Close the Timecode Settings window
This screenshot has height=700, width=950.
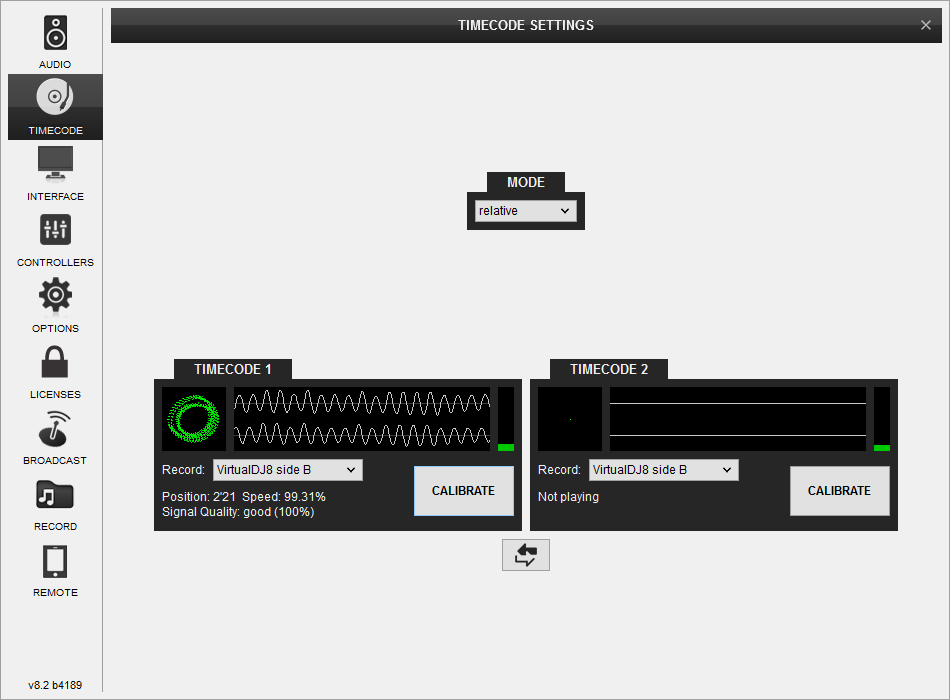pyautogui.click(x=925, y=25)
